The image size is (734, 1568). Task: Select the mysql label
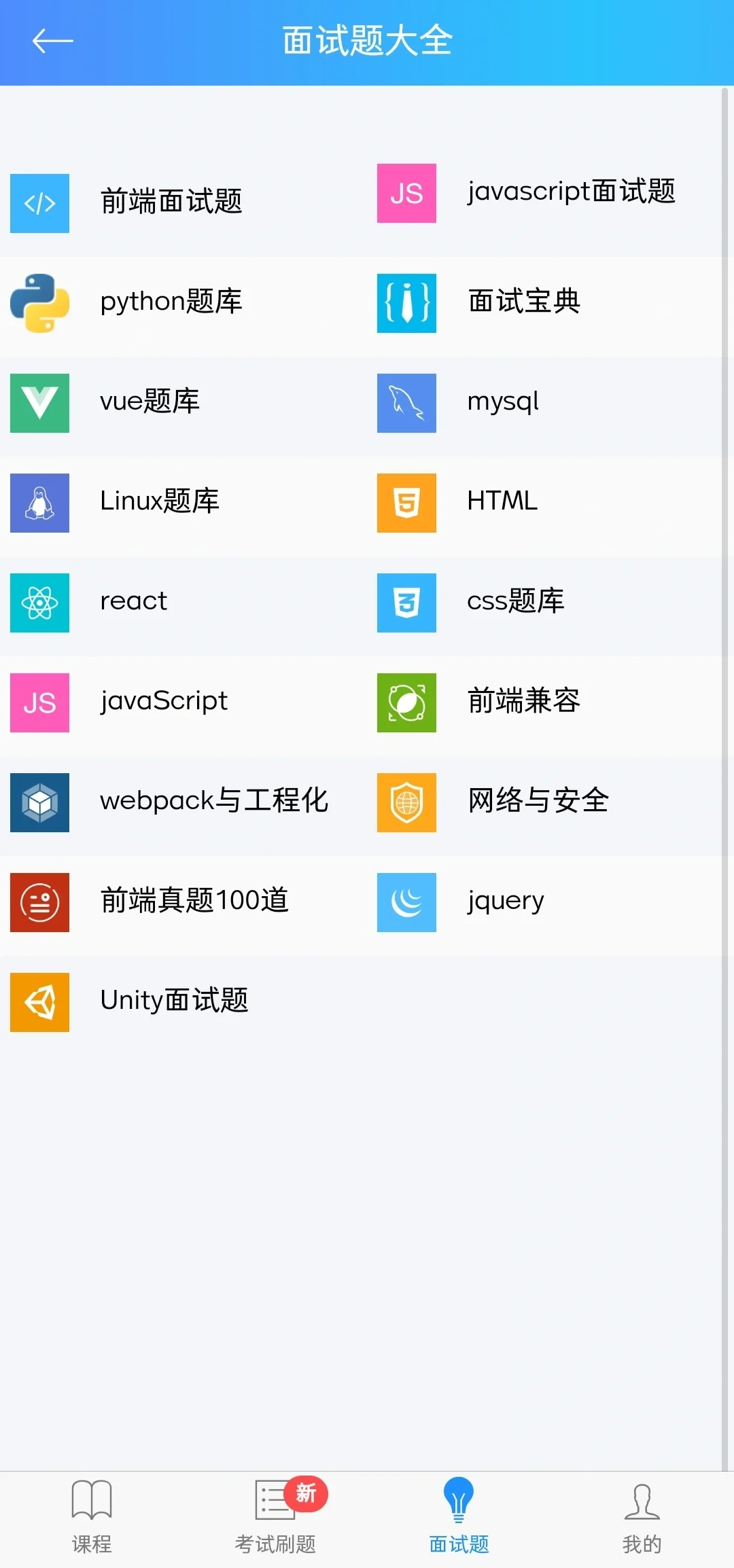pos(503,402)
